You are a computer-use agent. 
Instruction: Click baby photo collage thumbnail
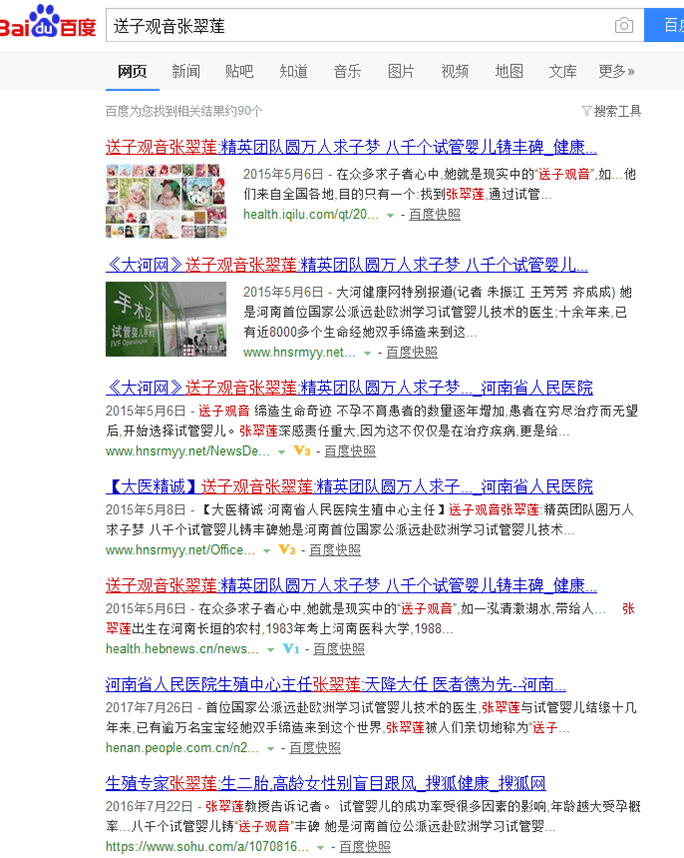click(x=166, y=201)
